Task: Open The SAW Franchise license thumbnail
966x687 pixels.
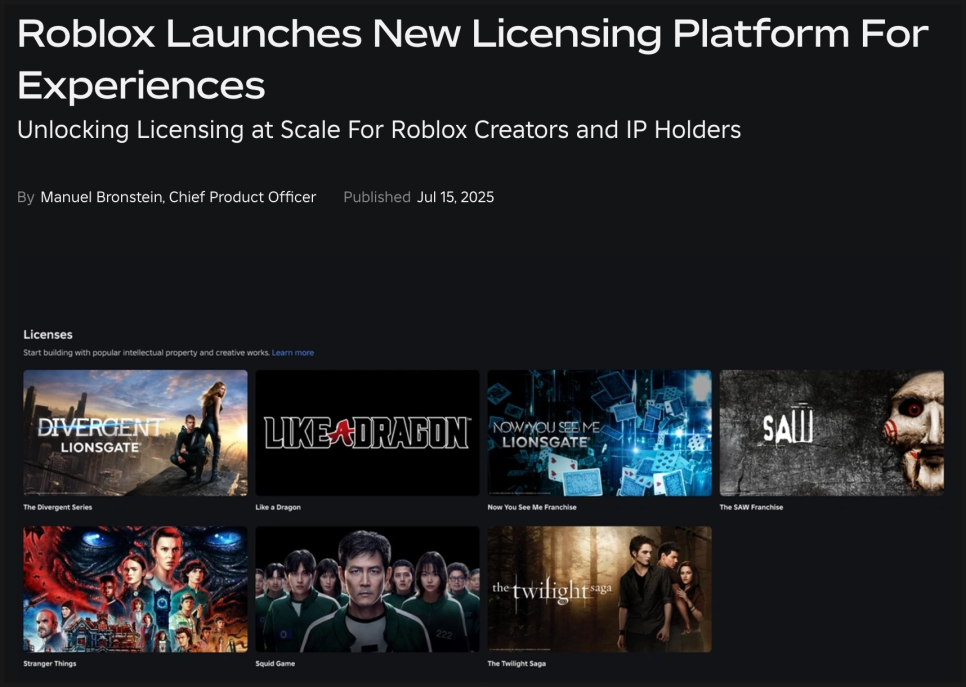Action: point(832,433)
